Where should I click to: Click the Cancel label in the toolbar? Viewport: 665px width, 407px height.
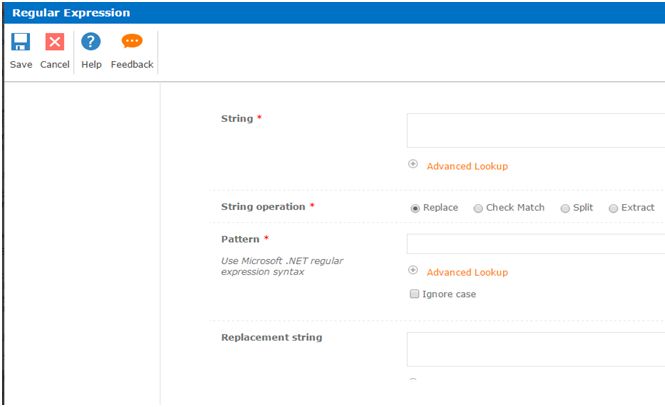click(54, 65)
